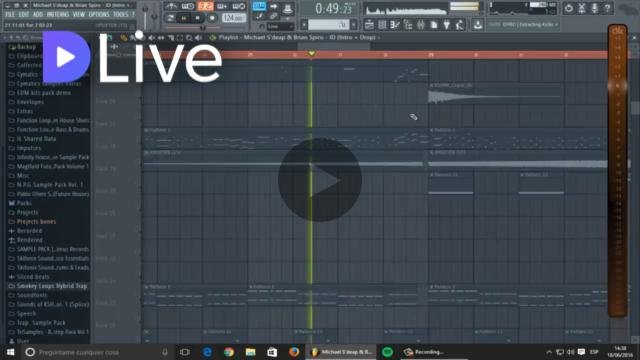
Task: Open the pattern selector dropdown
Action: 329,25
